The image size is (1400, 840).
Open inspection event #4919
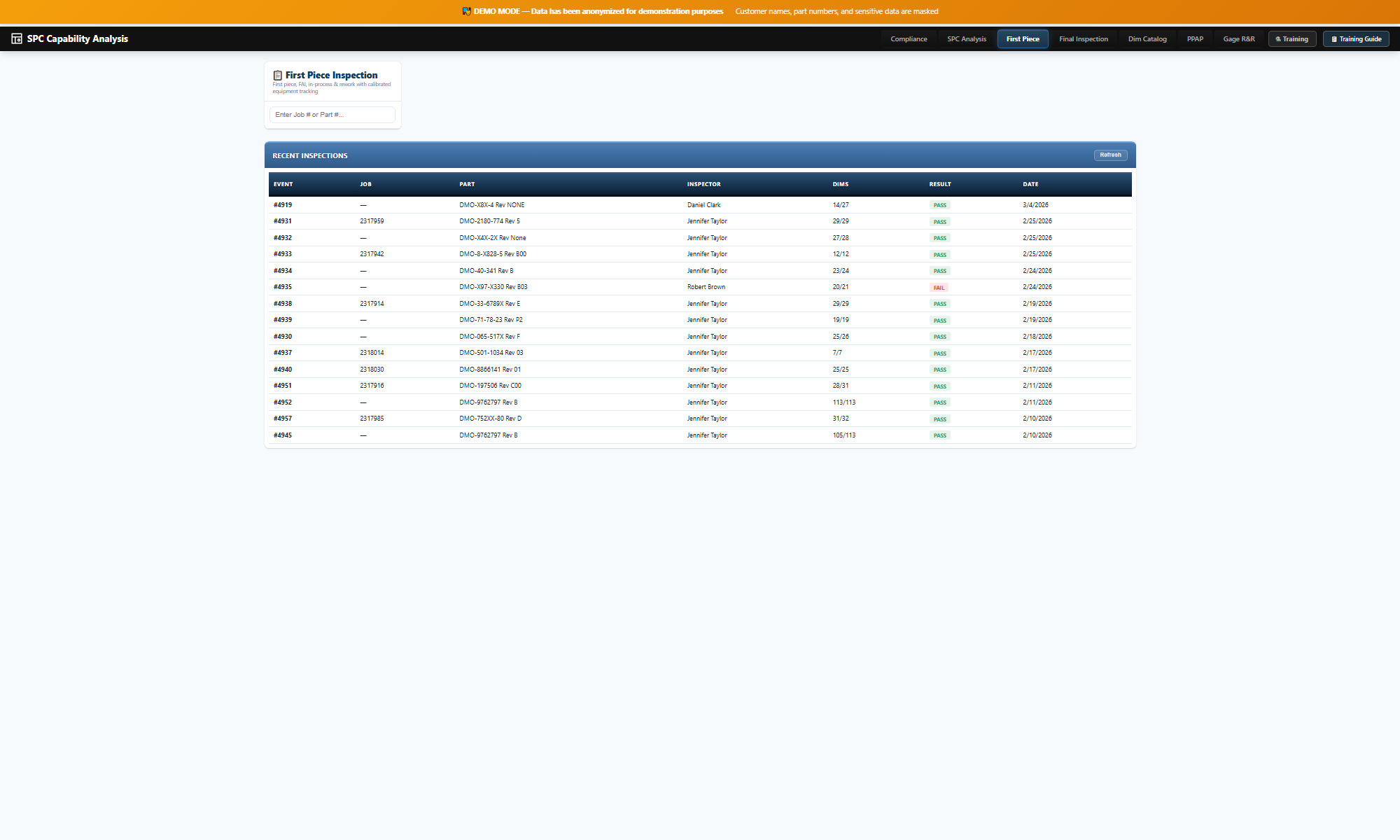coord(283,205)
